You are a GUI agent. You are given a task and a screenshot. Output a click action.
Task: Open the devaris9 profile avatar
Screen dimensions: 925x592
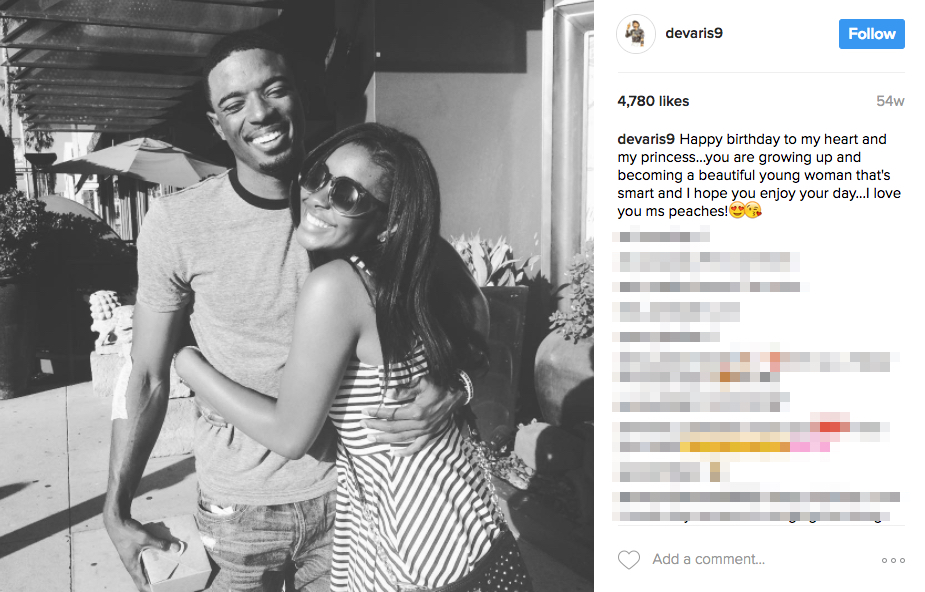[x=635, y=34]
